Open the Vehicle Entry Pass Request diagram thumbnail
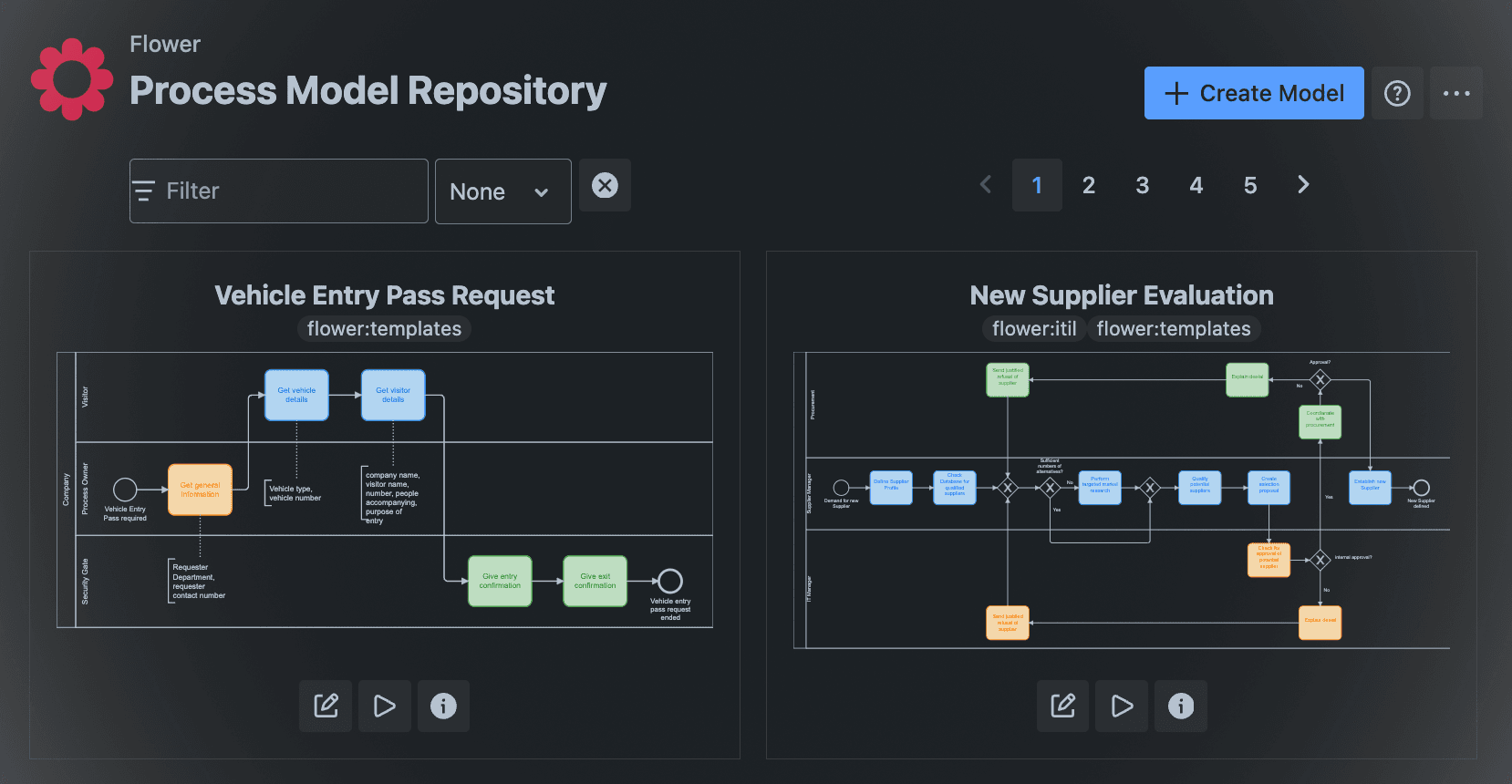The image size is (1512, 784). point(384,490)
